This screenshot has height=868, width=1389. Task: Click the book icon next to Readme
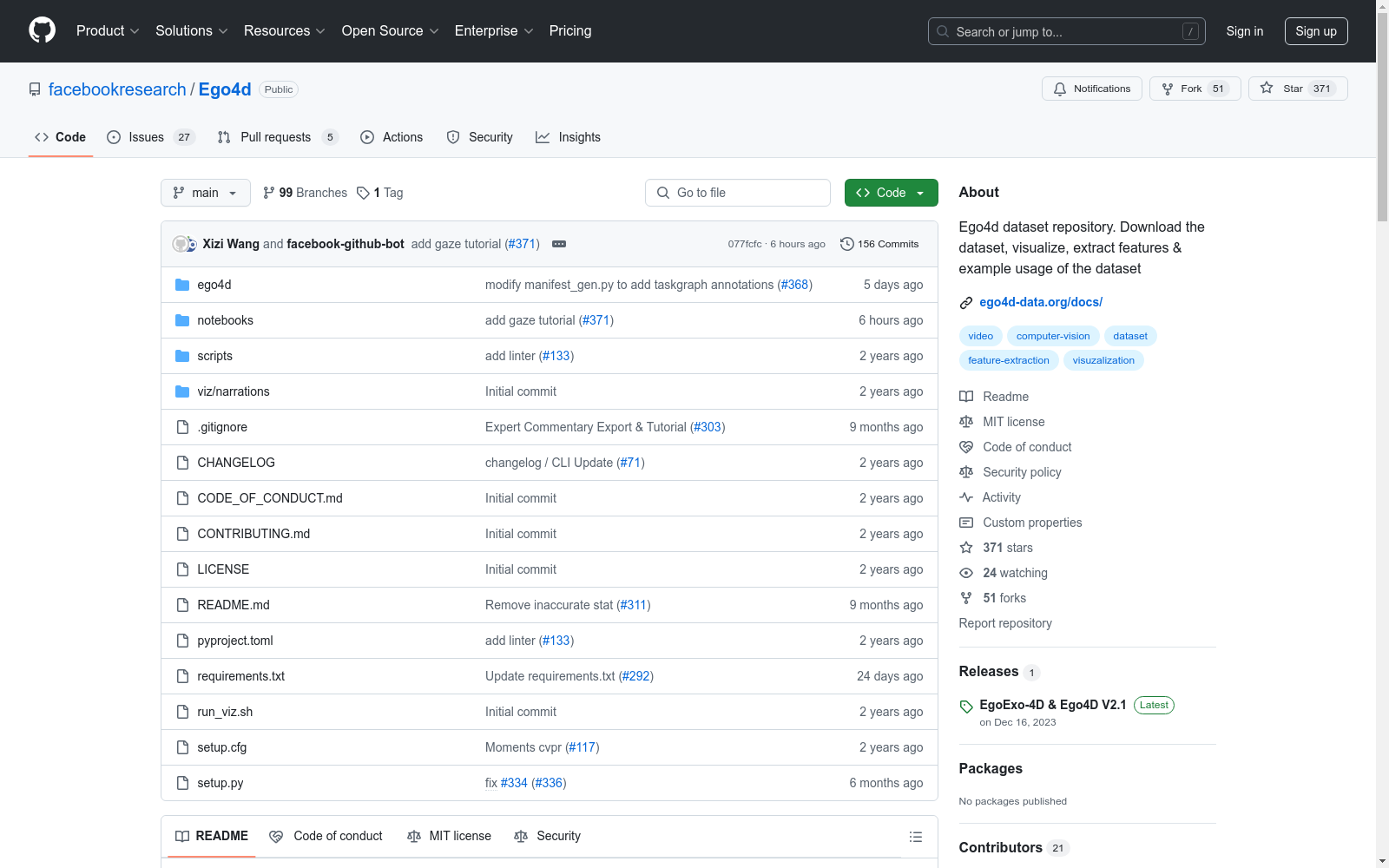point(966,397)
